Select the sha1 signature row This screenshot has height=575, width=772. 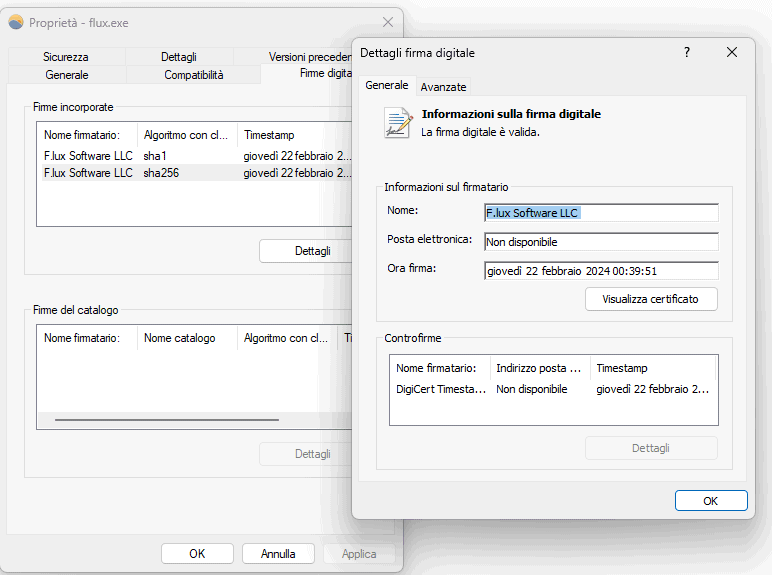(197, 156)
